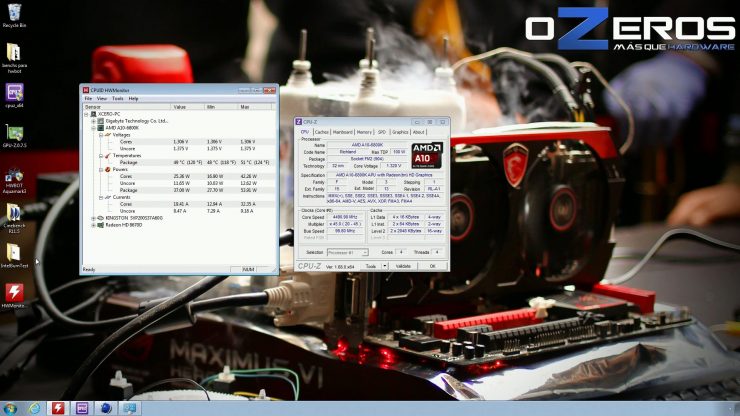Click the Gigabyte motherboard icon in the tree
The image size is (740, 416).
tap(101, 121)
